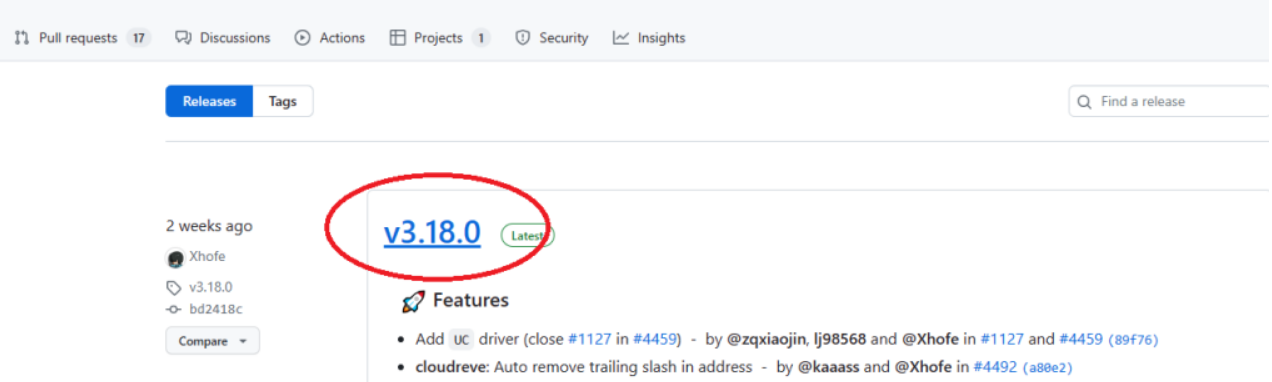
Task: Switch to the Tags view
Action: pos(283,101)
